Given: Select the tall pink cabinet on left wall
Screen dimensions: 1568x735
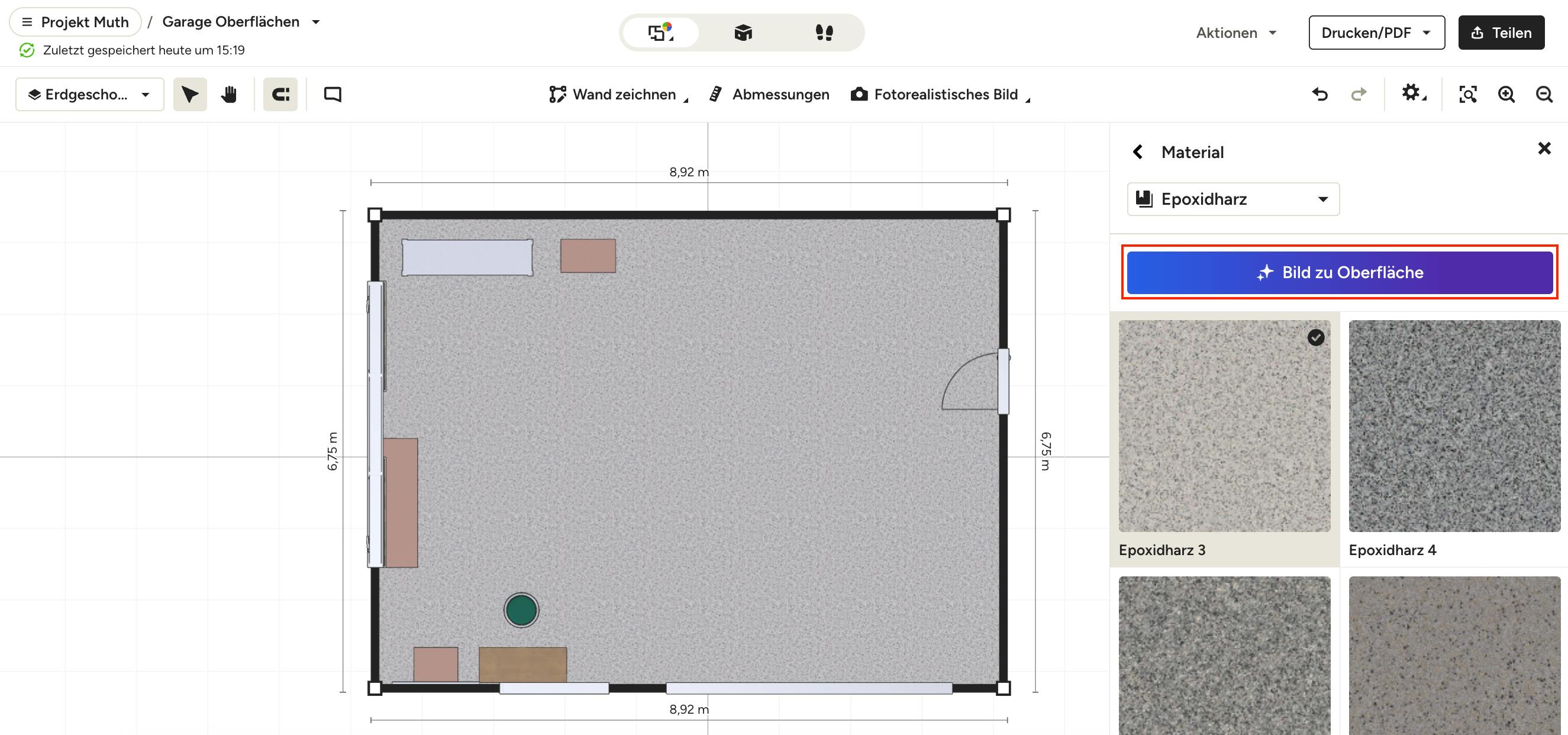Looking at the screenshot, I should tap(401, 502).
